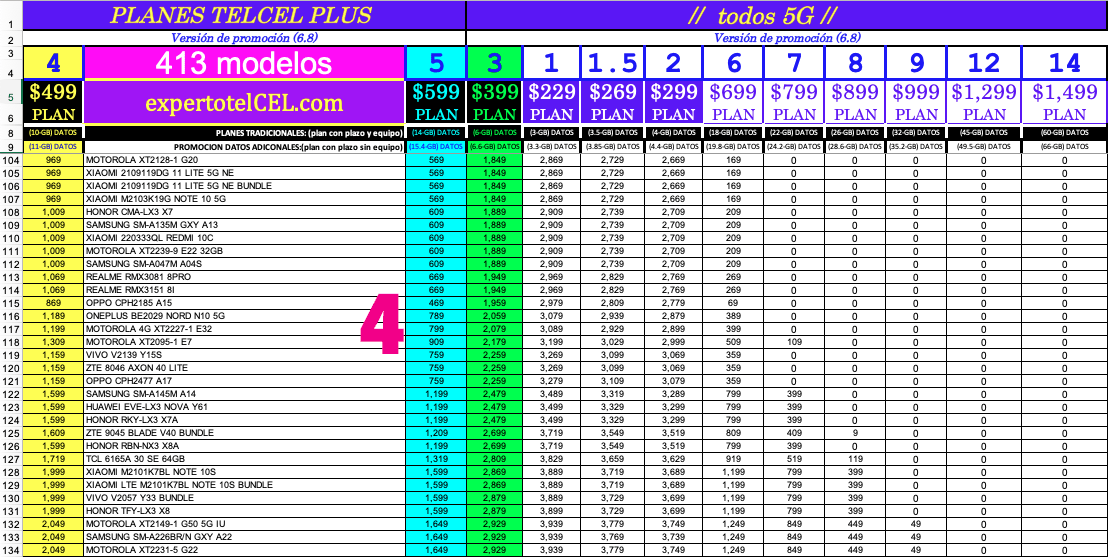Select the '// todos 5G //' header cell

tap(786, 16)
